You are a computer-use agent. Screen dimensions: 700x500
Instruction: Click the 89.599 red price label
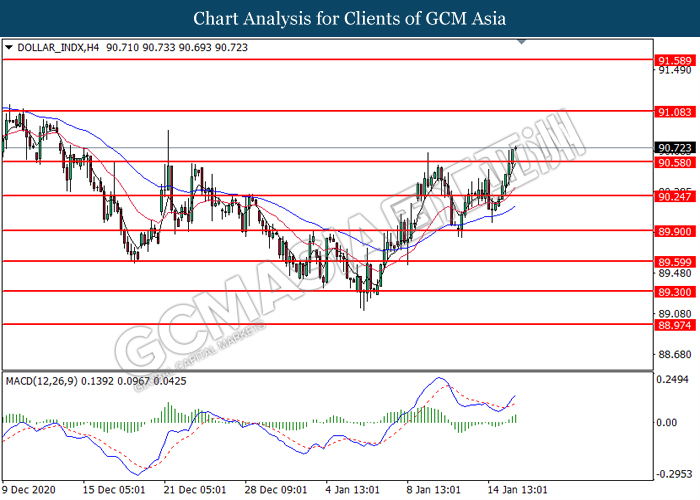[x=673, y=261]
